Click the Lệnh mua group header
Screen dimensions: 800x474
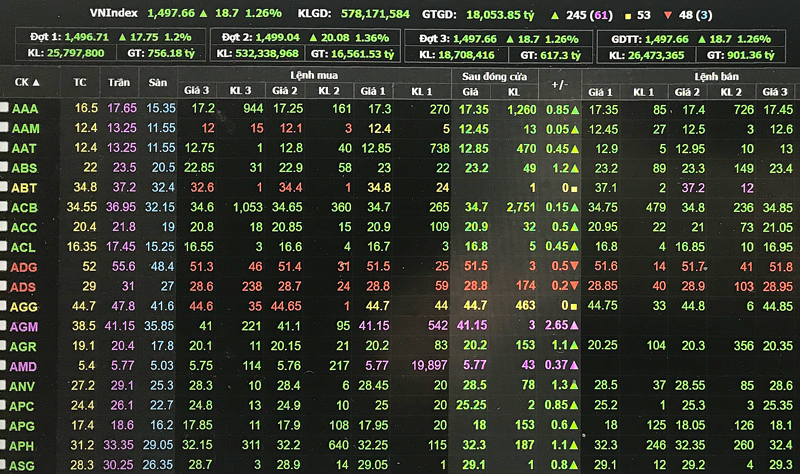click(314, 76)
